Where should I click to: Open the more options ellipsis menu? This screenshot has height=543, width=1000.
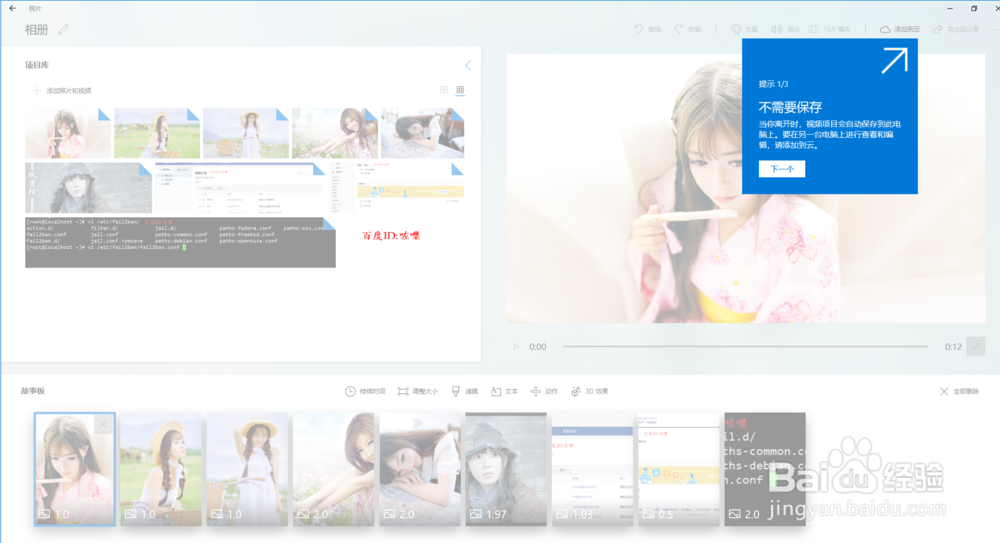996,29
